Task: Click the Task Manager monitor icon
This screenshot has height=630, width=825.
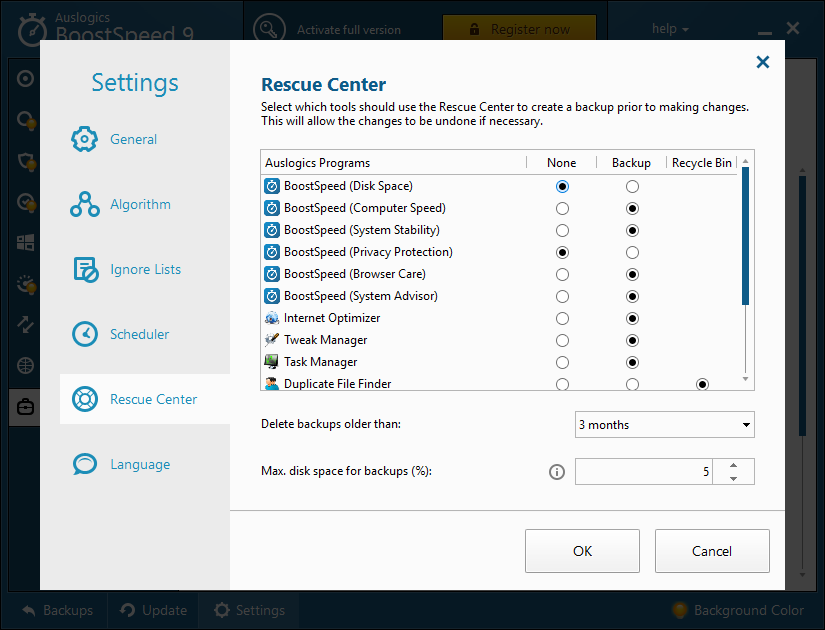Action: pos(271,362)
